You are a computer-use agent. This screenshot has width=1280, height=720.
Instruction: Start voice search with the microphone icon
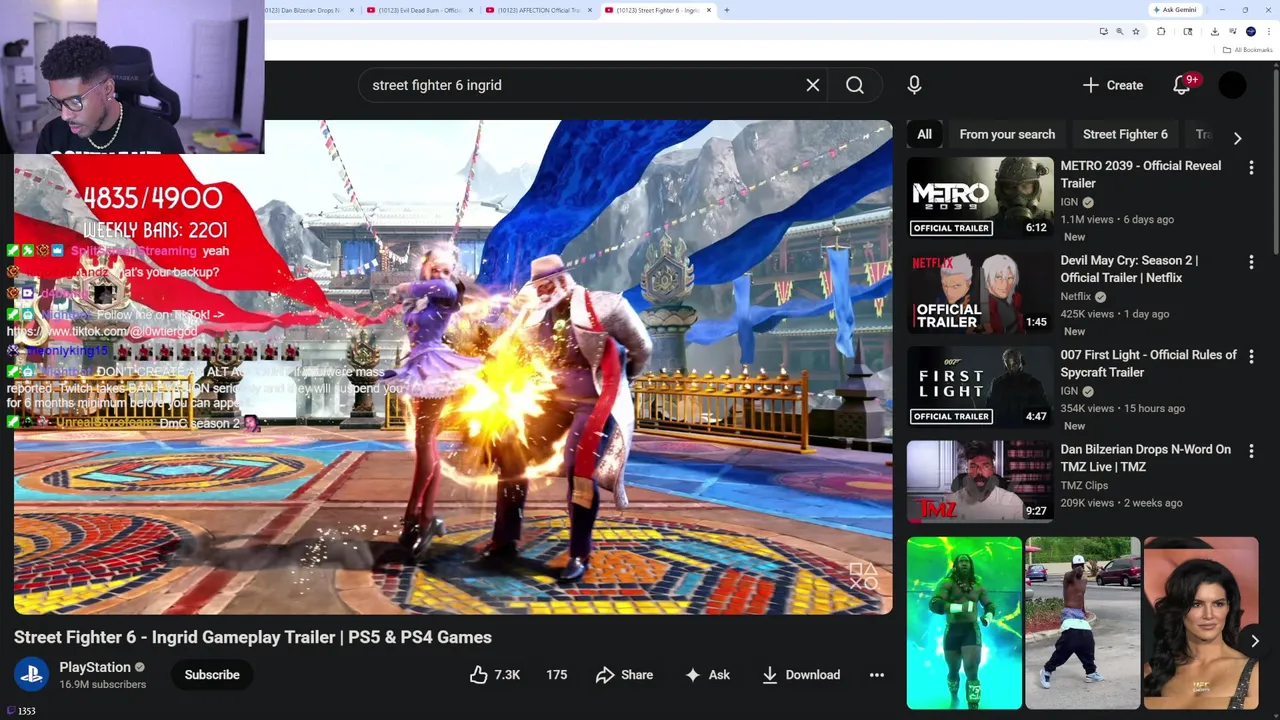pyautogui.click(x=914, y=85)
